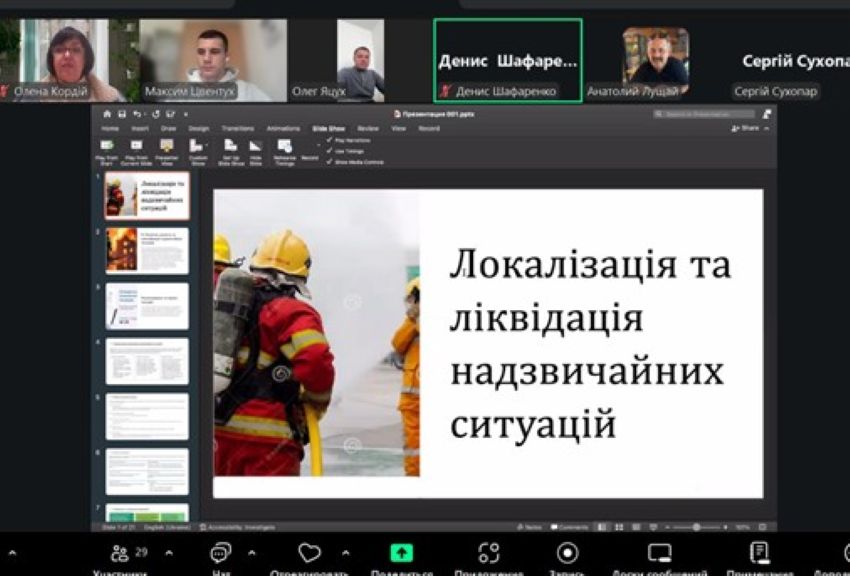Click Play from Current Slide icon
This screenshot has height=576, width=850.
coord(137,146)
